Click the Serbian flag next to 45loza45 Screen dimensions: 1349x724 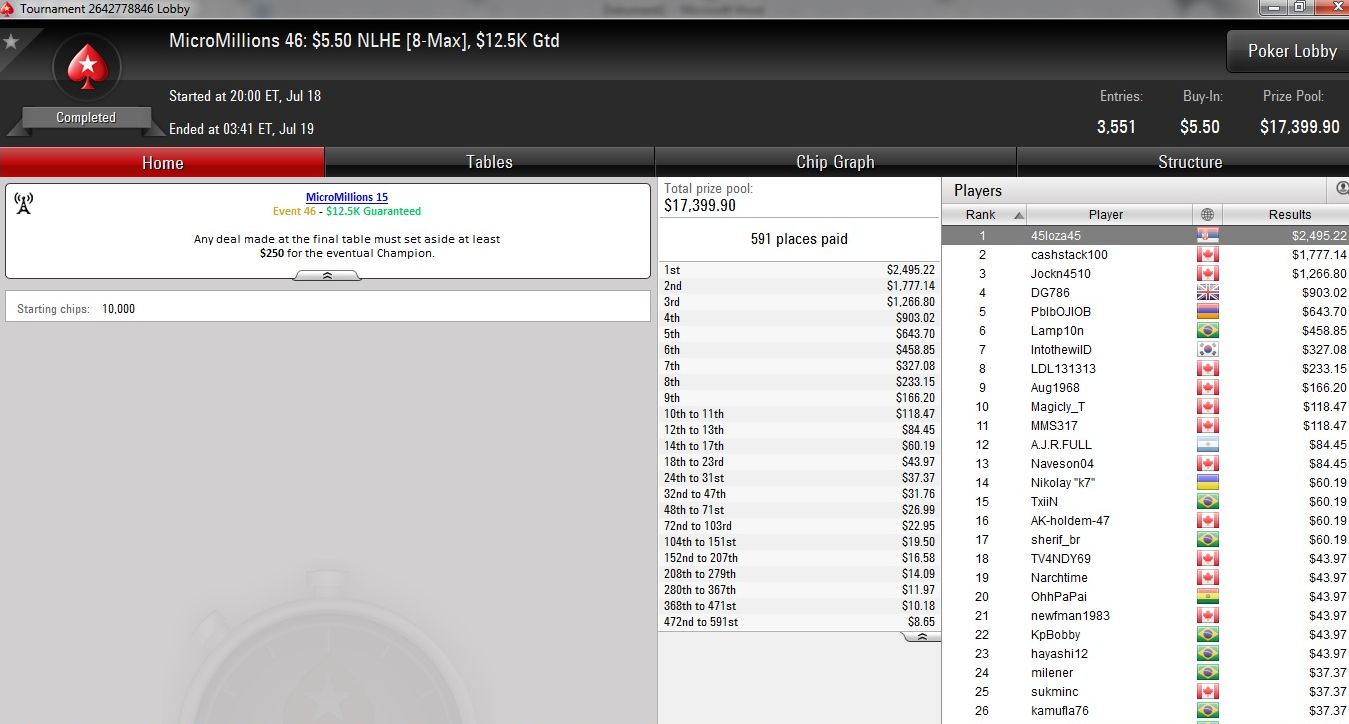point(1207,236)
